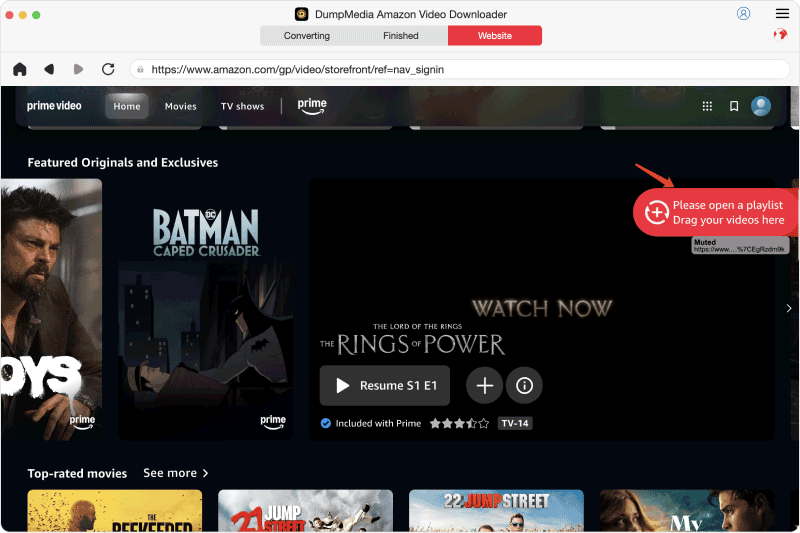
Task: Click the lock icon in address bar
Action: [140, 69]
